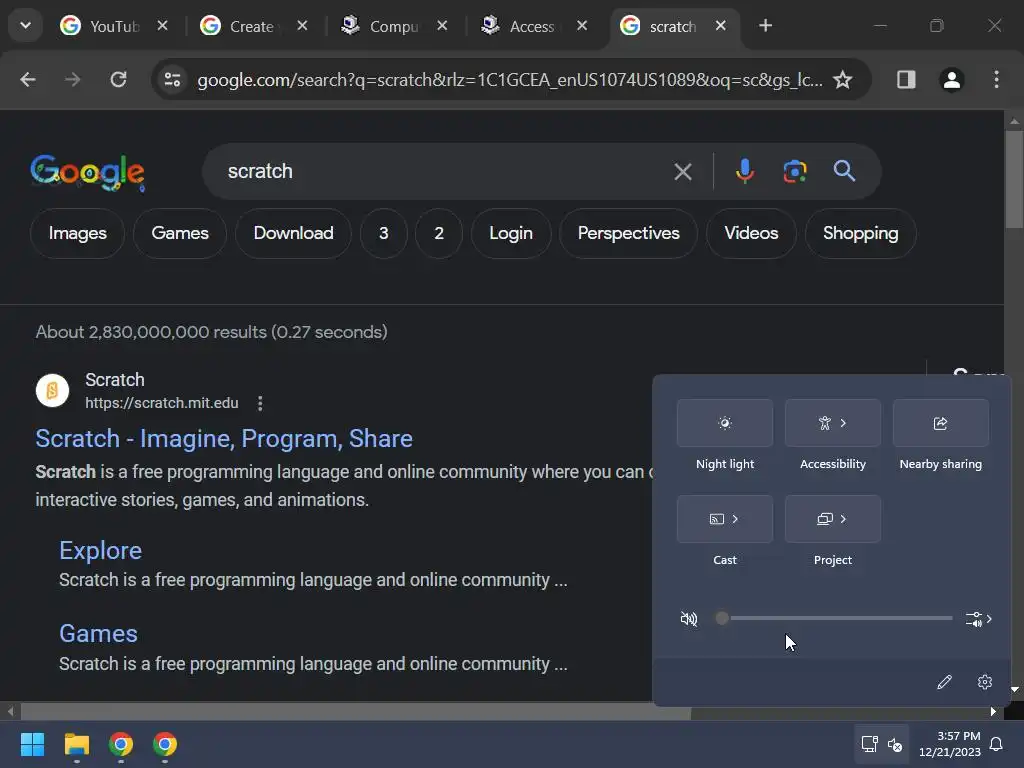The width and height of the screenshot is (1024, 768).
Task: Filter results by Images
Action: pyautogui.click(x=77, y=233)
